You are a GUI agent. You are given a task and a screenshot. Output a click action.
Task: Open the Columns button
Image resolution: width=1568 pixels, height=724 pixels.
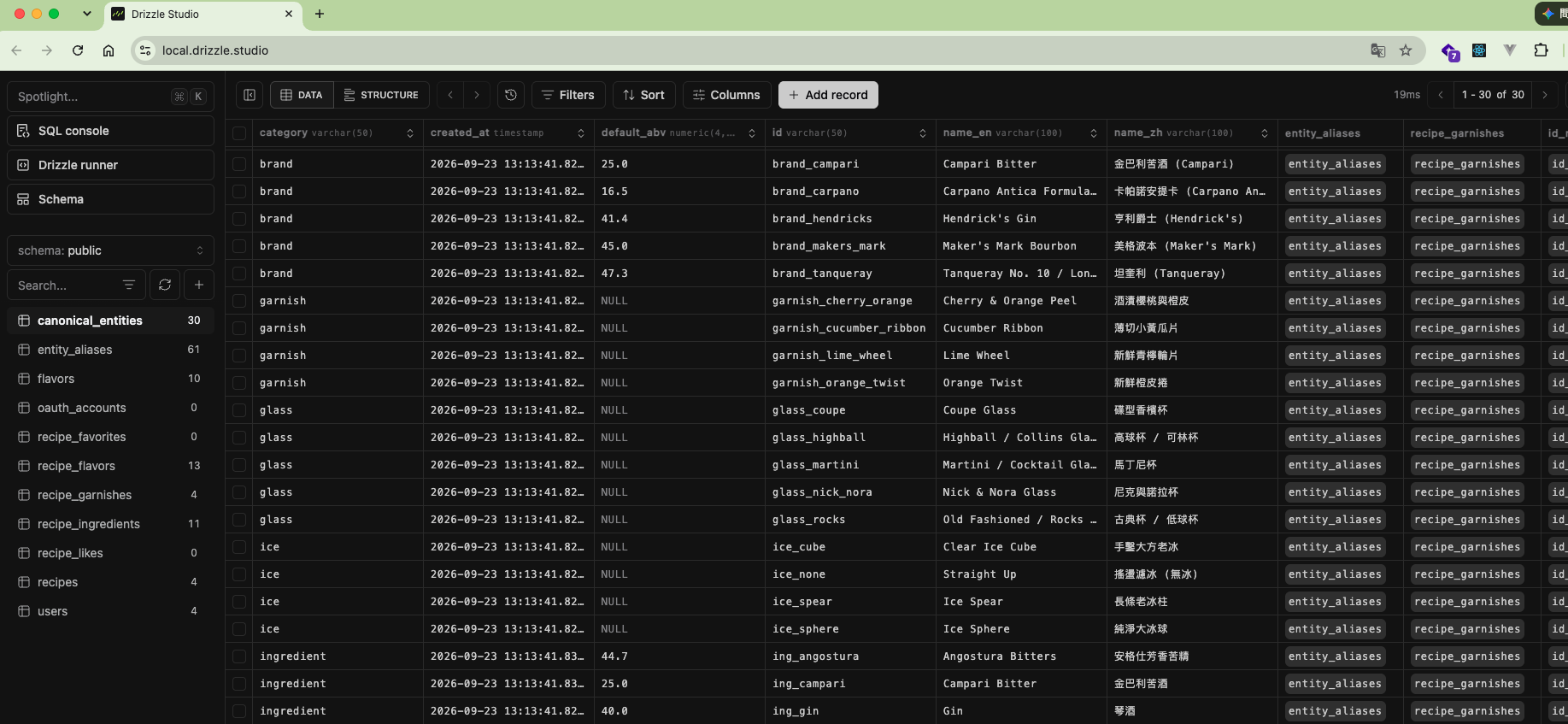click(727, 95)
